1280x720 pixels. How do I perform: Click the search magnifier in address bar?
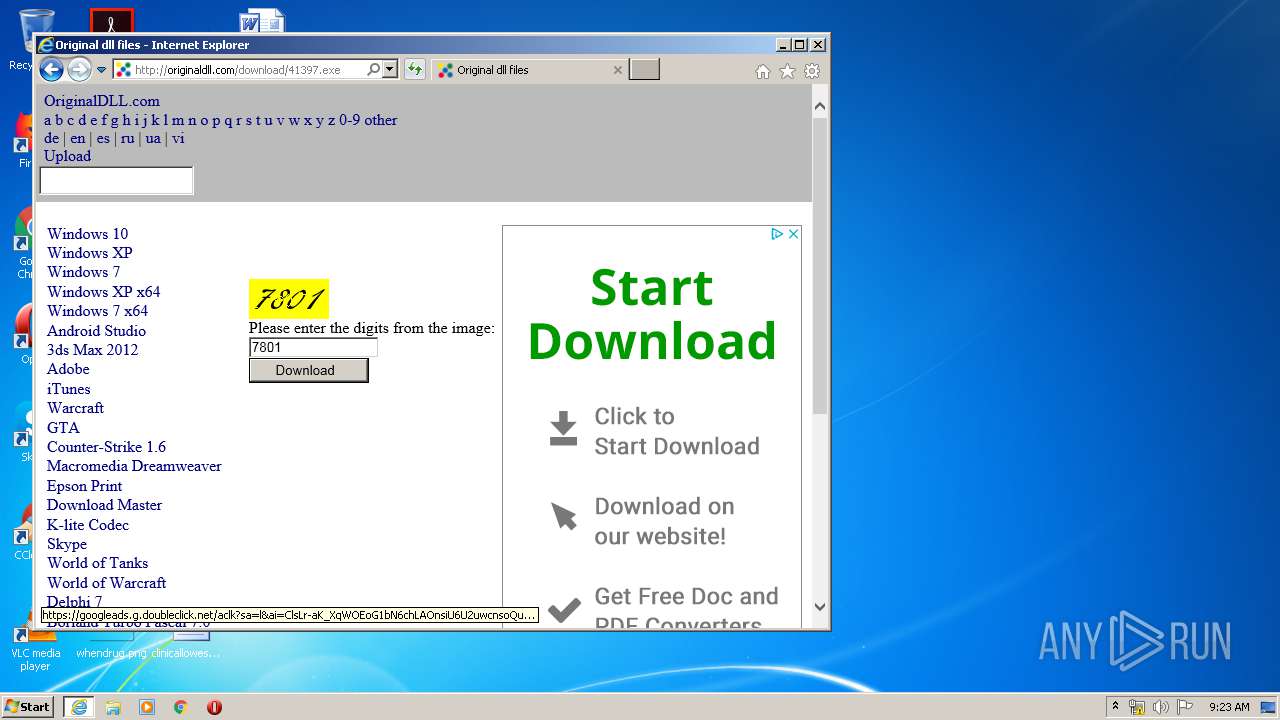(373, 70)
